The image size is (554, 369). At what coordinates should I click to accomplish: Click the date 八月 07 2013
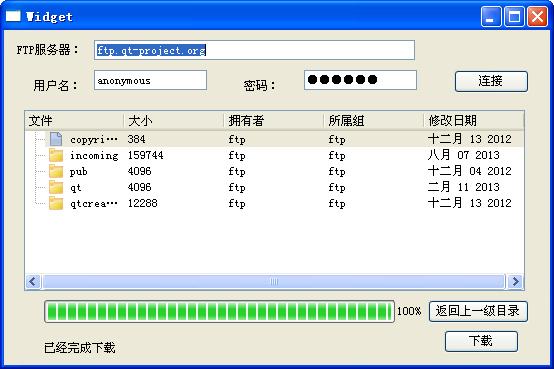click(463, 155)
